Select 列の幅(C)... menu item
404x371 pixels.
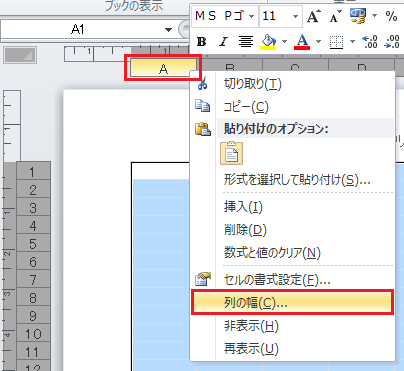(292, 302)
